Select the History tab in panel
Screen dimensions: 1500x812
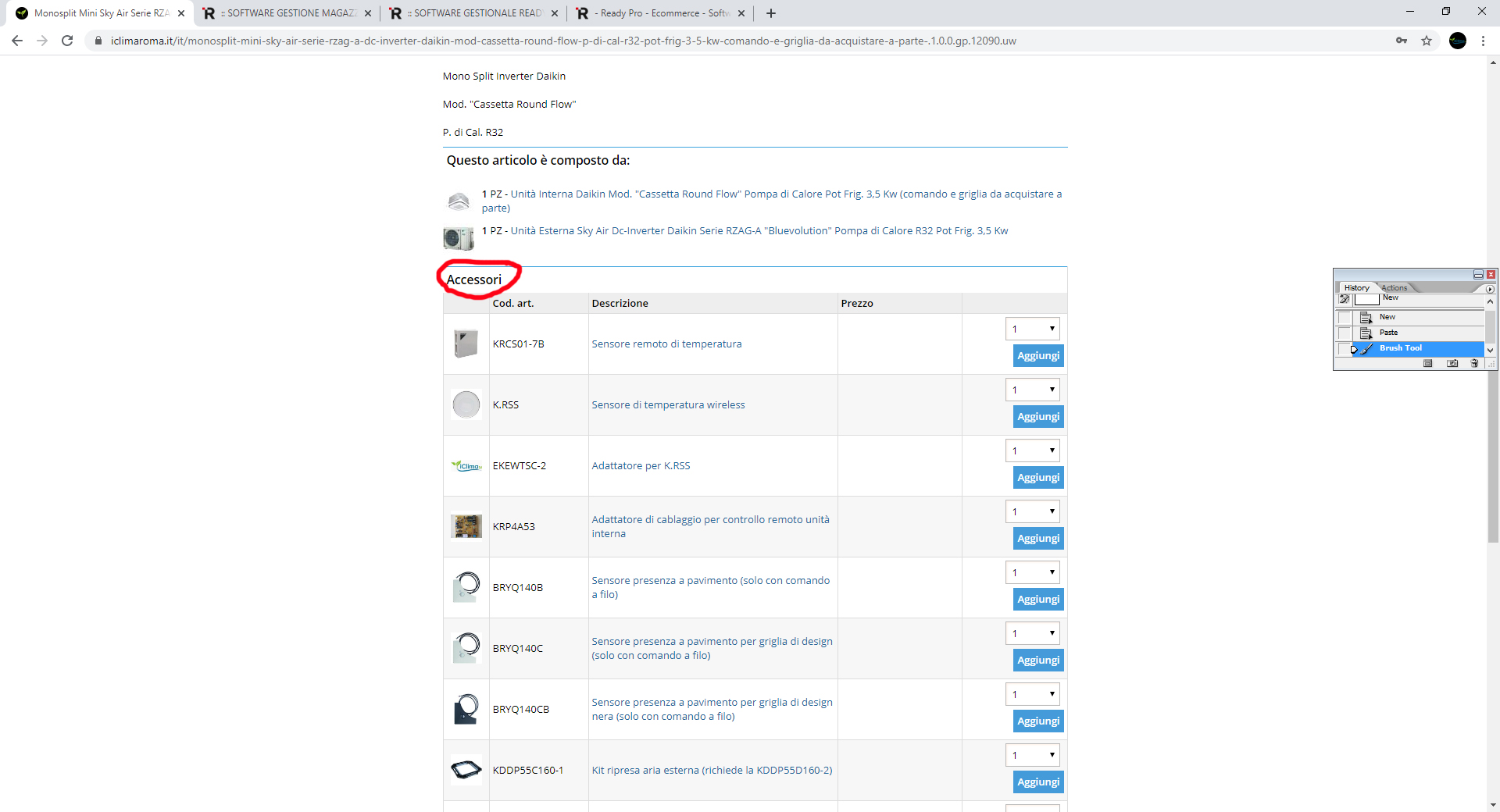point(1357,288)
